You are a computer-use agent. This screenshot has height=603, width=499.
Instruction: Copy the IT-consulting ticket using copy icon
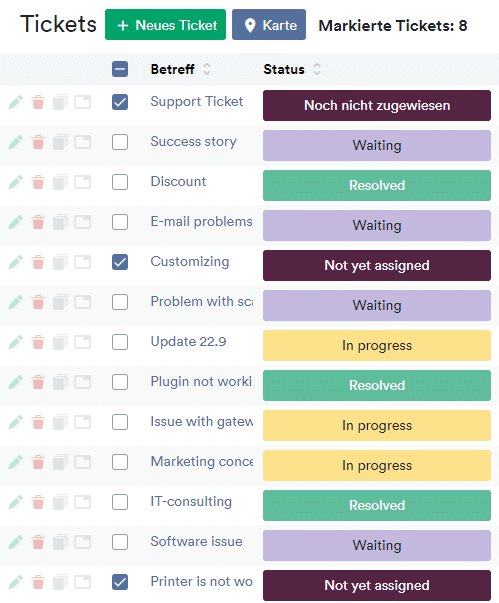(x=60, y=502)
